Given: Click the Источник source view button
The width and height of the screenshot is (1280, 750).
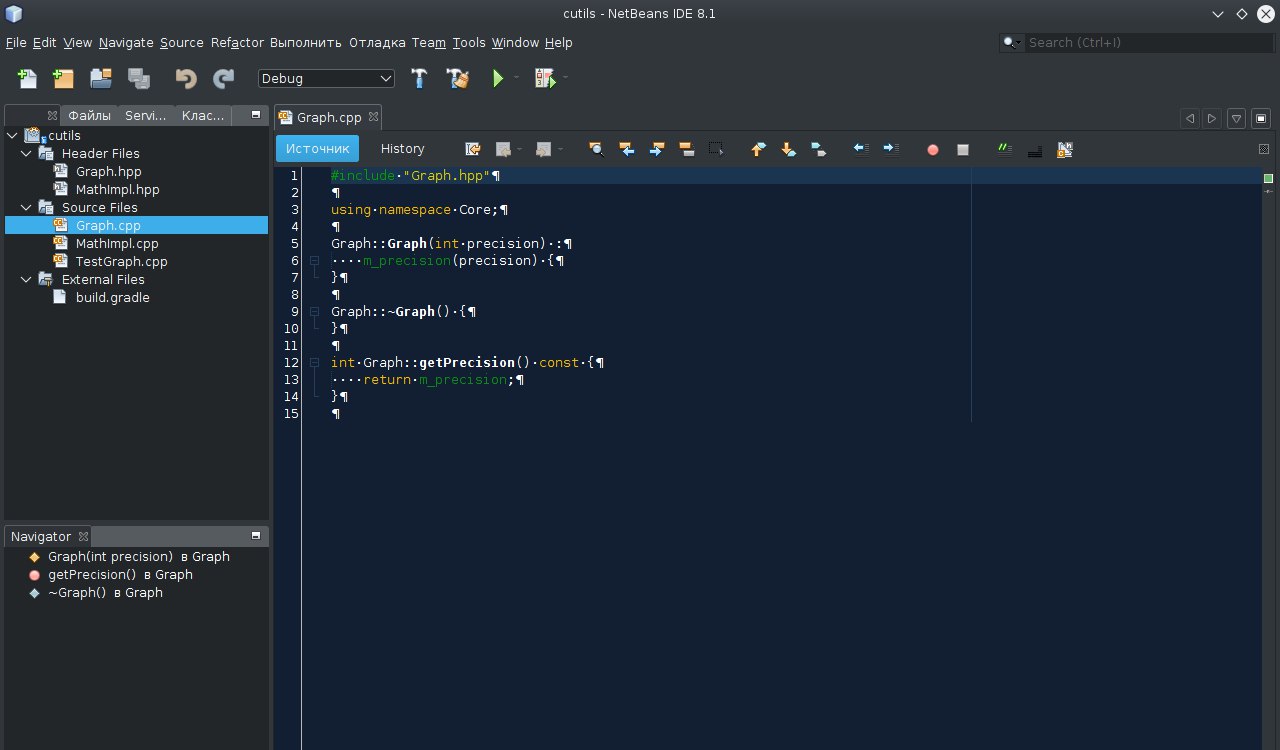Looking at the screenshot, I should click(317, 149).
